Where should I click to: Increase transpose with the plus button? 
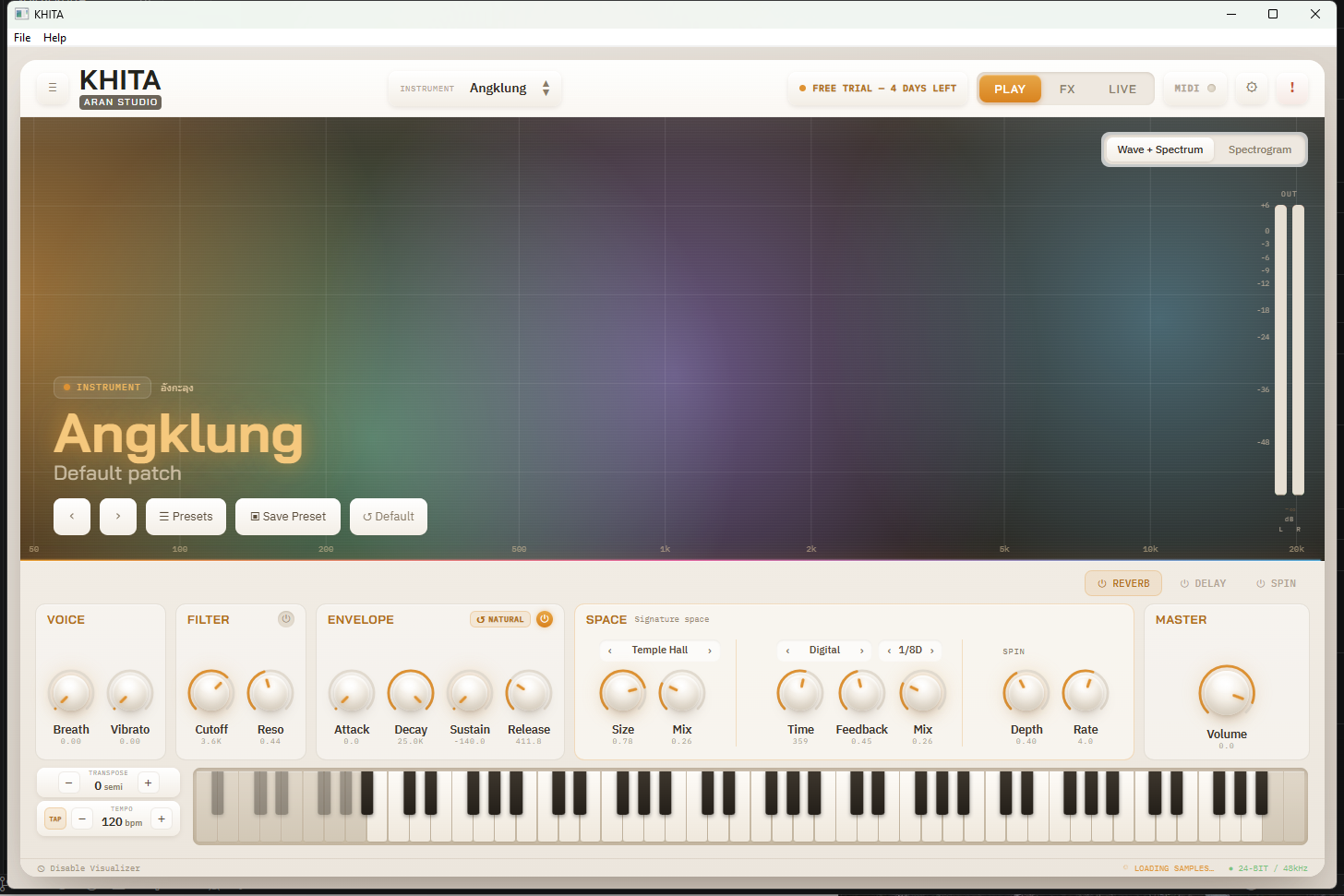(x=148, y=783)
